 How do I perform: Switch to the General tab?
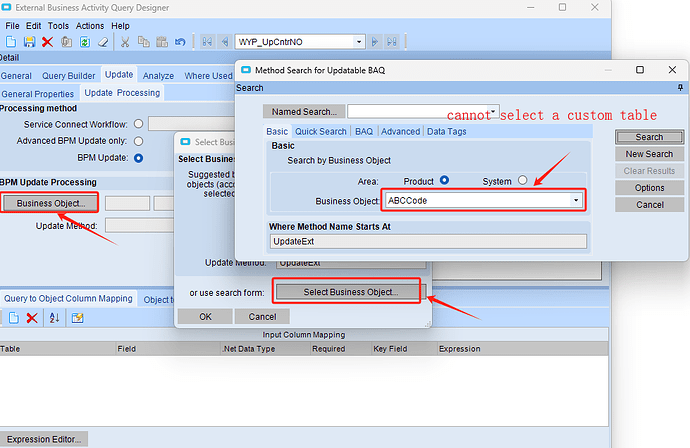[16, 76]
